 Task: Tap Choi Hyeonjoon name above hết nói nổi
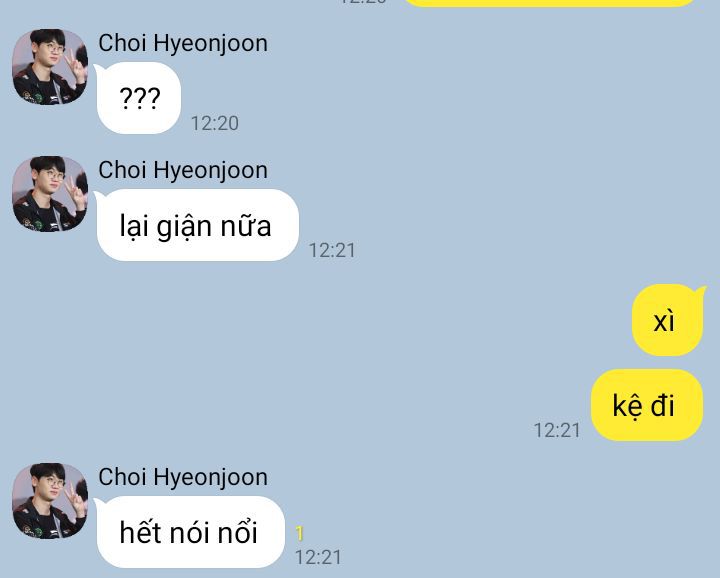click(x=183, y=477)
